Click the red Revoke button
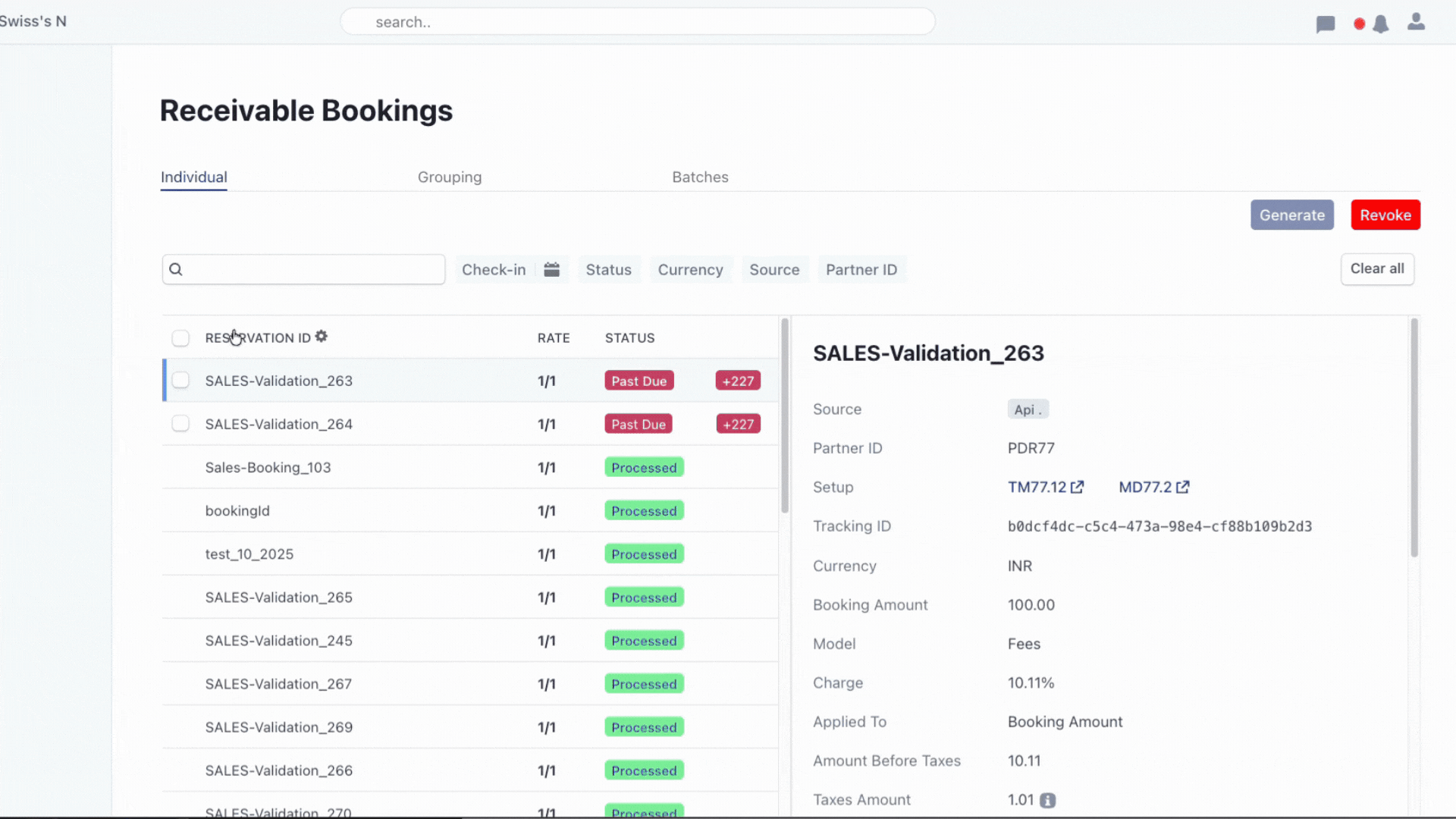Viewport: 1456px width, 819px height. (x=1385, y=215)
